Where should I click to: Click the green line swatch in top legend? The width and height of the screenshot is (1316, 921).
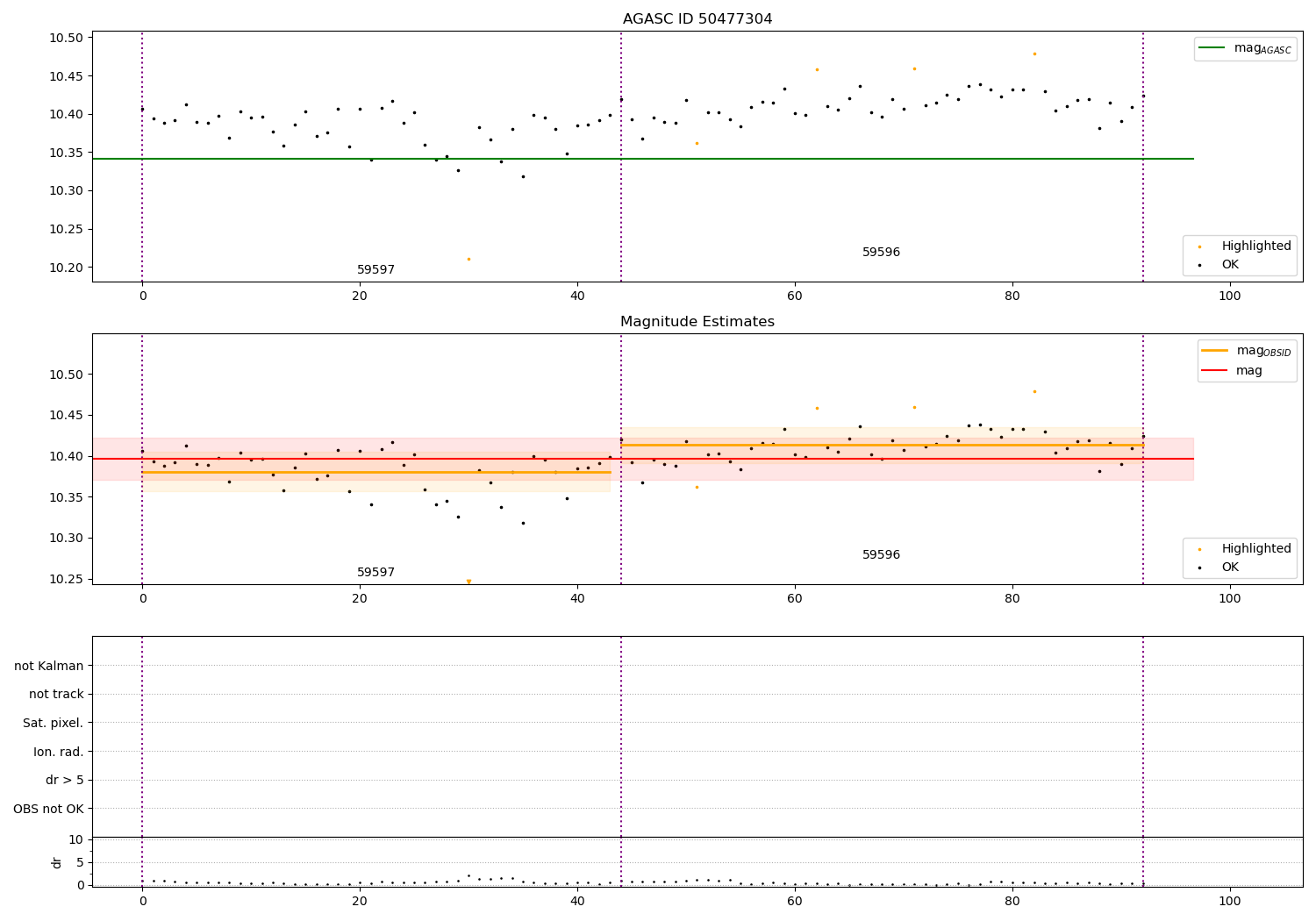pyautogui.click(x=1212, y=48)
